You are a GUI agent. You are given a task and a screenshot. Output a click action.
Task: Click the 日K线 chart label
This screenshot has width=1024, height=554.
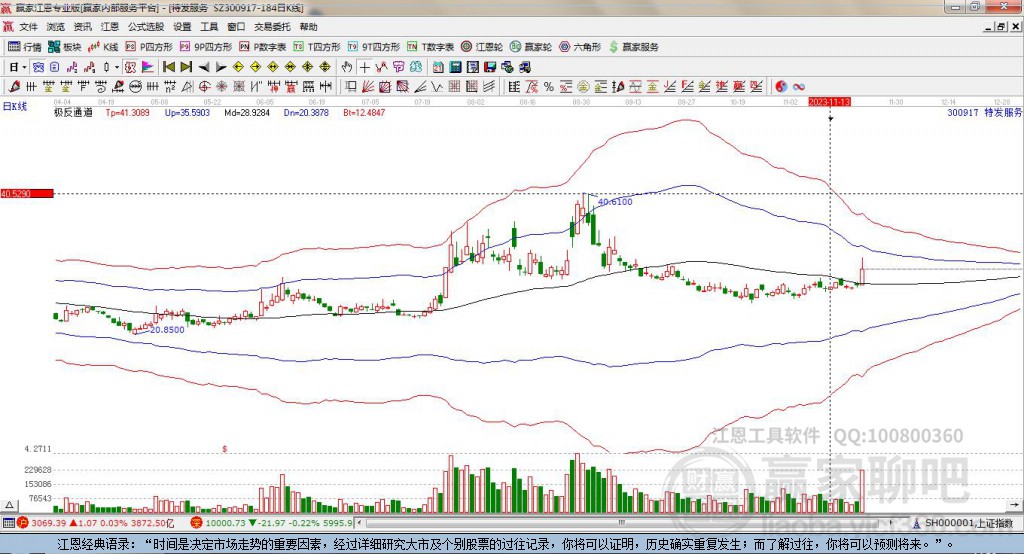(15, 106)
